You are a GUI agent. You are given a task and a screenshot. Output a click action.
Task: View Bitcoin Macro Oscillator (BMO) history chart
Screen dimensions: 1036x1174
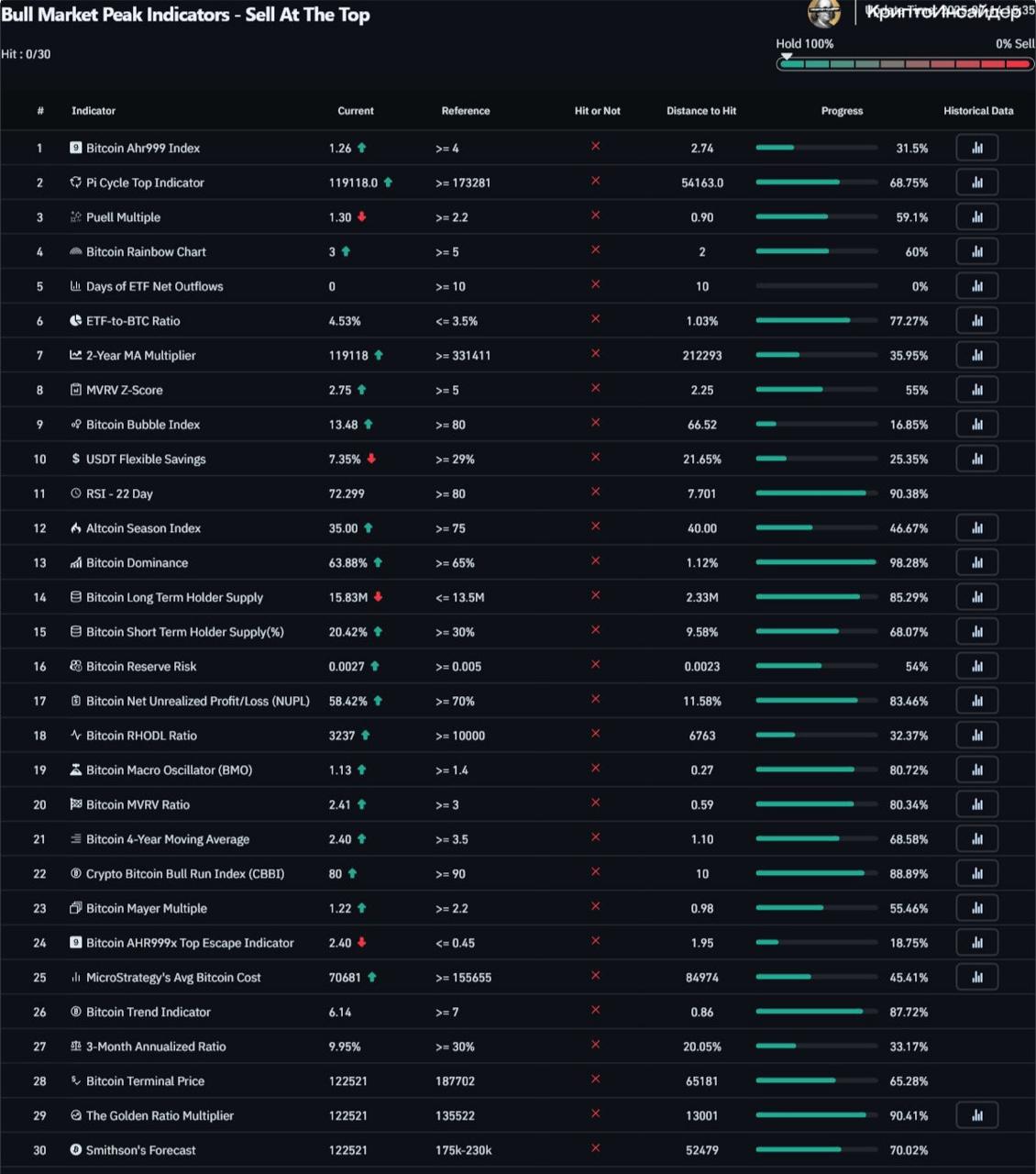point(976,770)
